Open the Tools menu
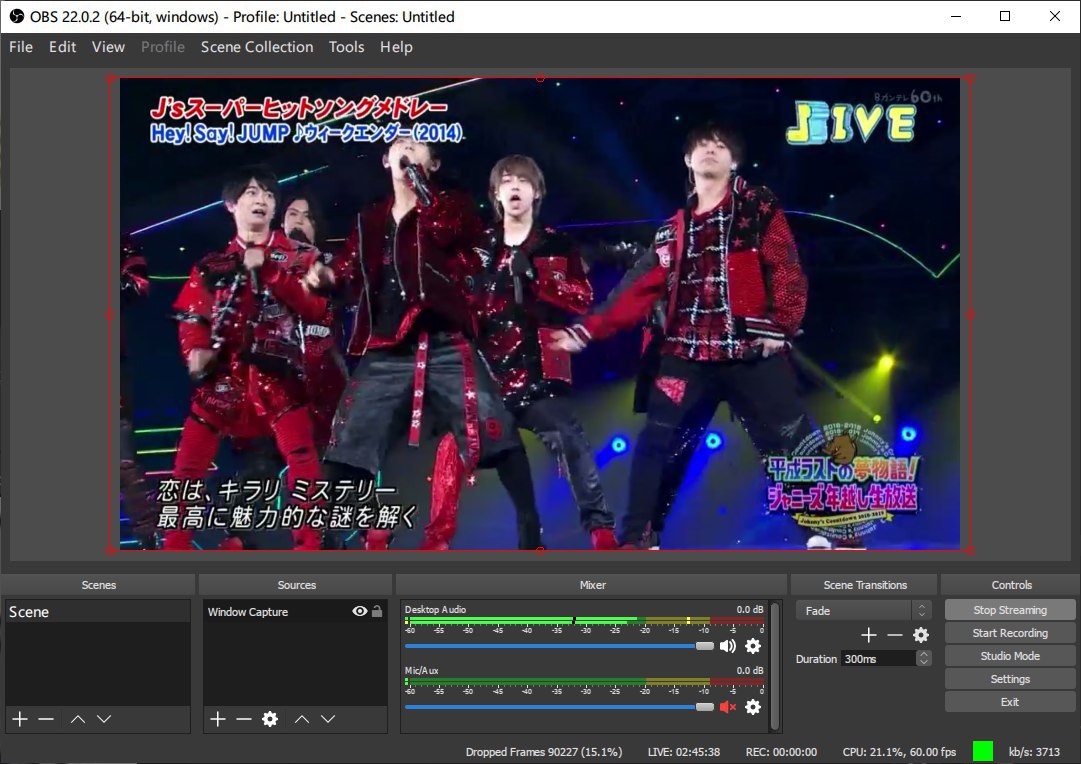Image resolution: width=1081 pixels, height=764 pixels. [x=346, y=47]
